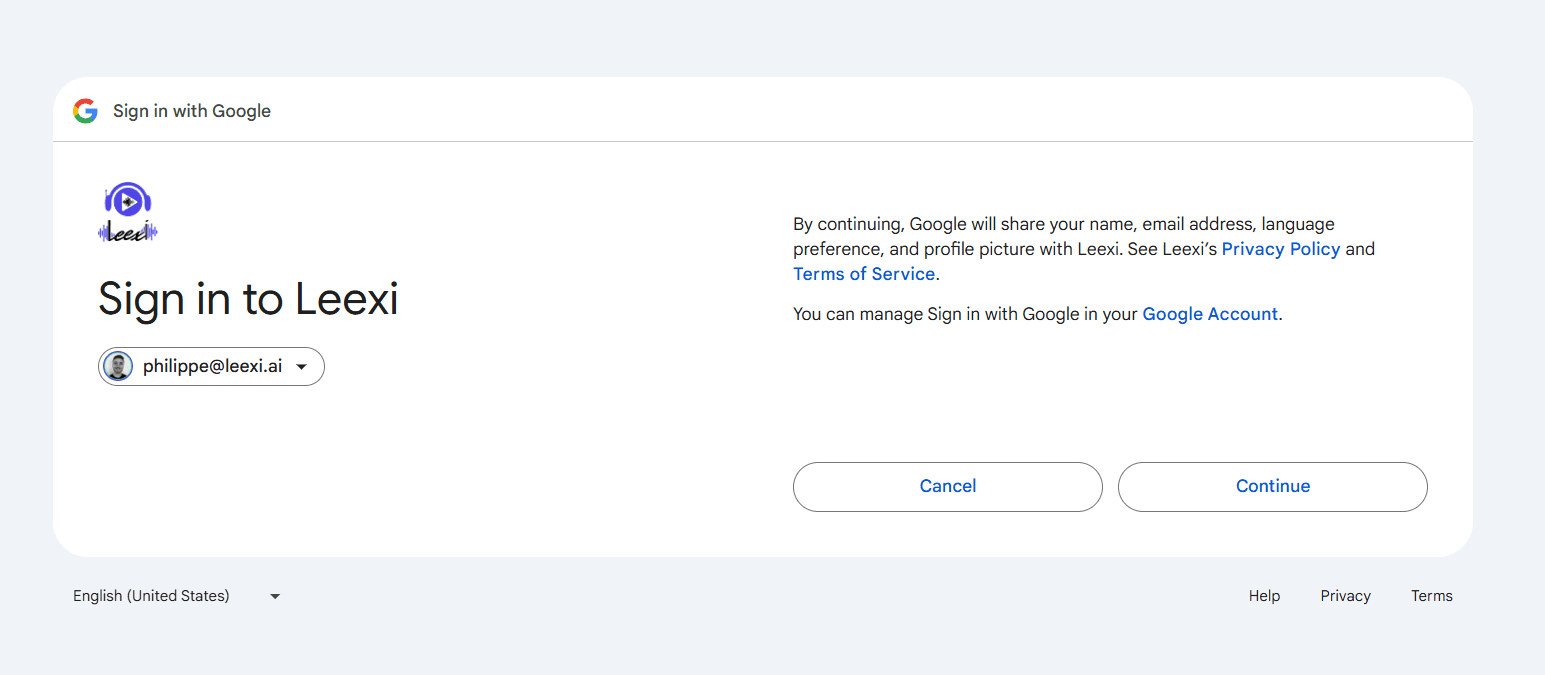Screen dimensions: 1545x675
Task: Open Leexi's Privacy Policy link
Action: click(1280, 249)
